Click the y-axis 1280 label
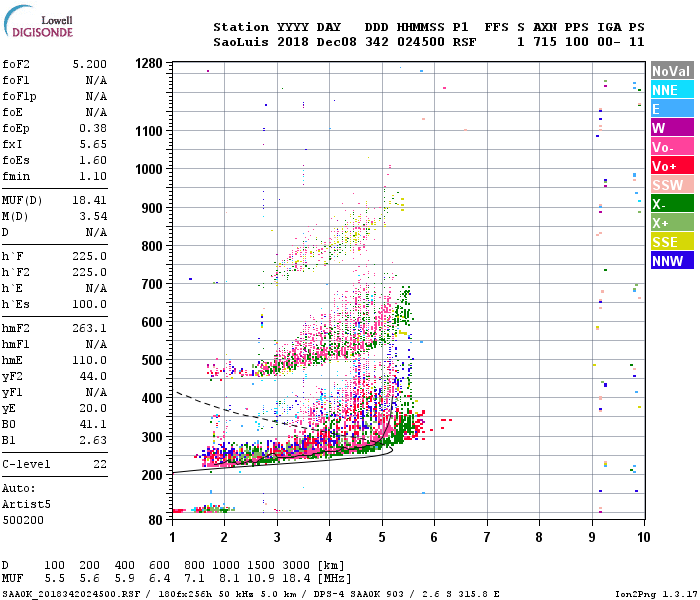This screenshot has height=600, width=700. (149, 64)
